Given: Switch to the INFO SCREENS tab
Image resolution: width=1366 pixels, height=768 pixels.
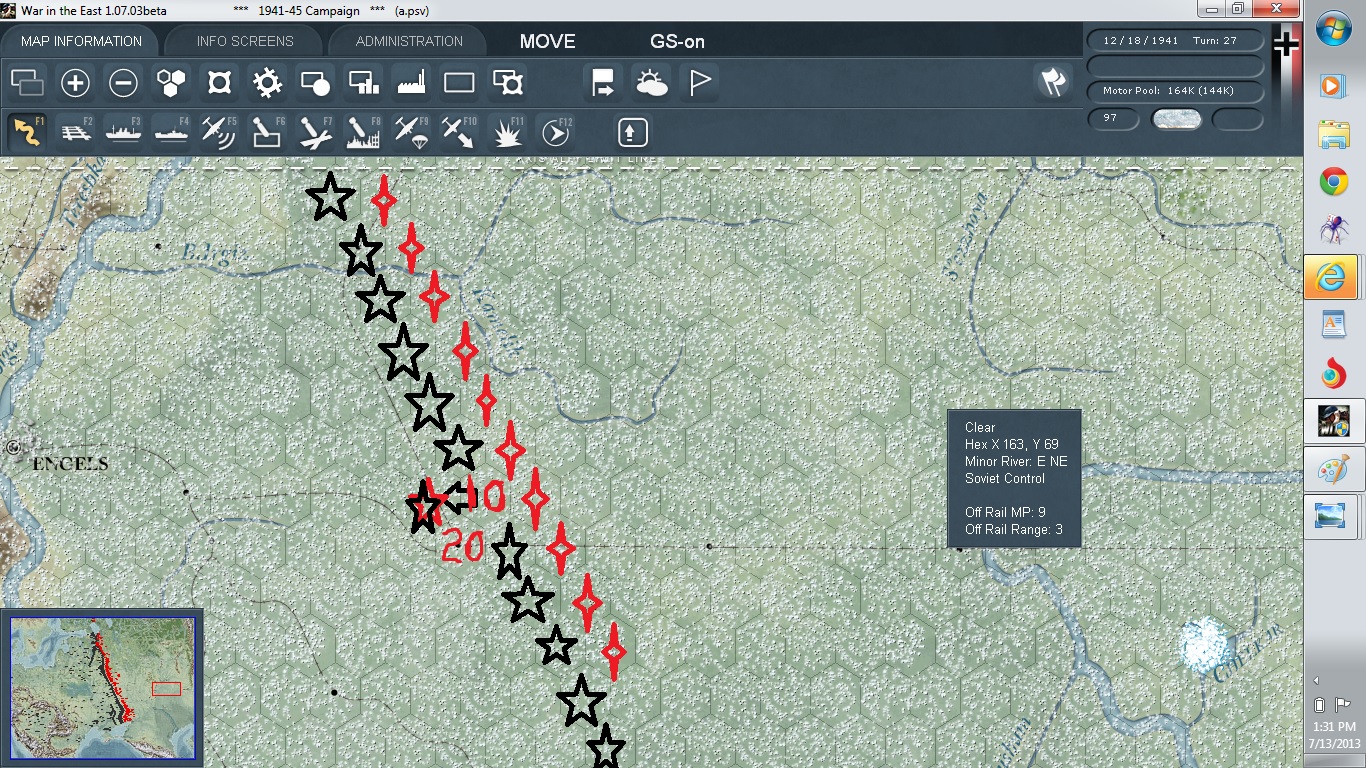Looking at the screenshot, I should coord(245,41).
